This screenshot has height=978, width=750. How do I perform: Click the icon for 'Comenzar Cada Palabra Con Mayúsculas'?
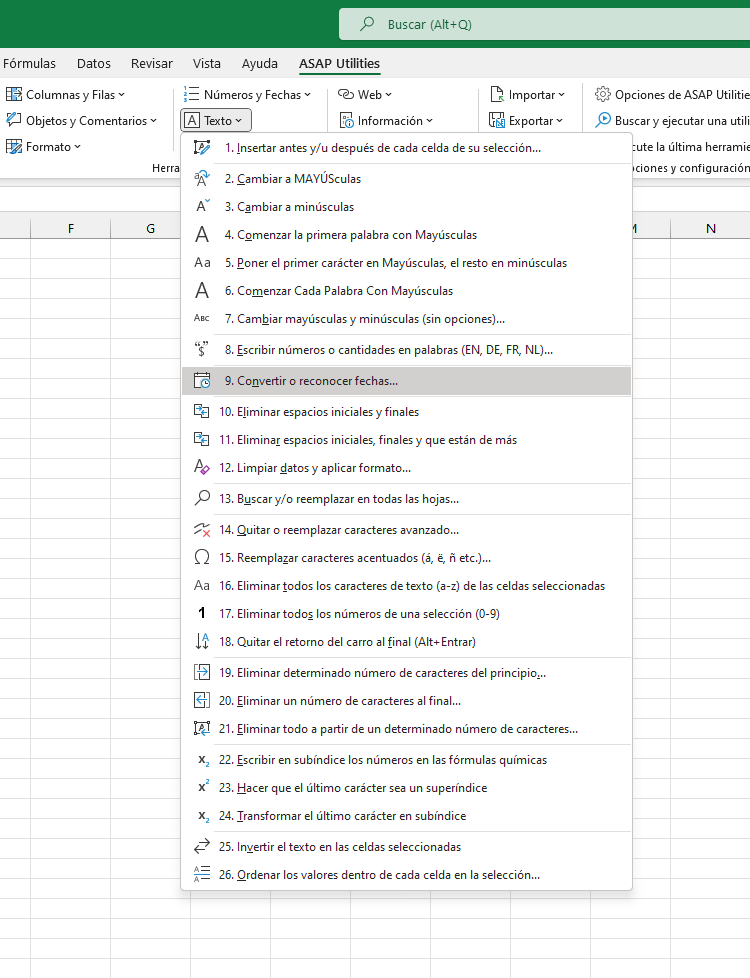[202, 291]
